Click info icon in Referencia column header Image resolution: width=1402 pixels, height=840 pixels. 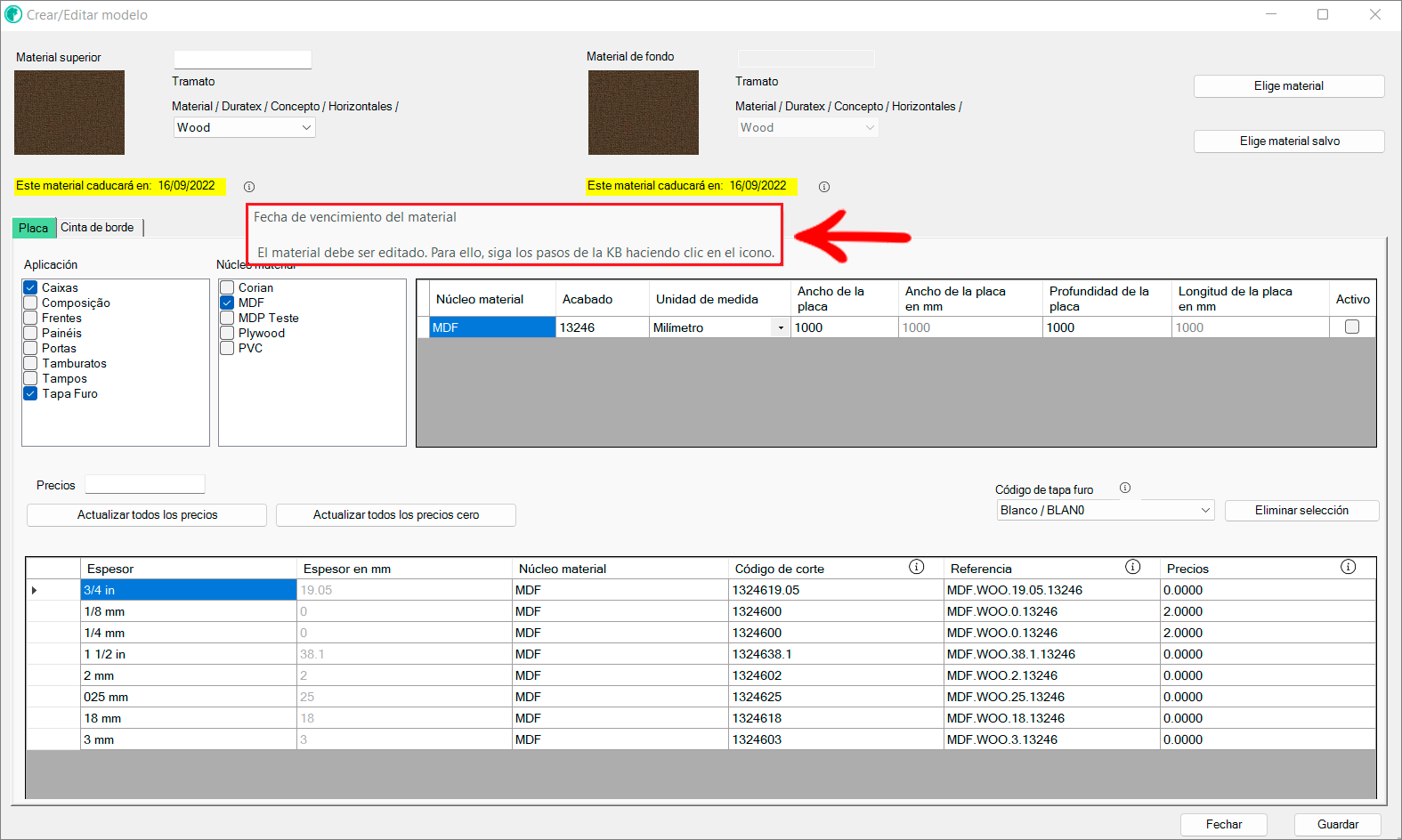click(1132, 567)
